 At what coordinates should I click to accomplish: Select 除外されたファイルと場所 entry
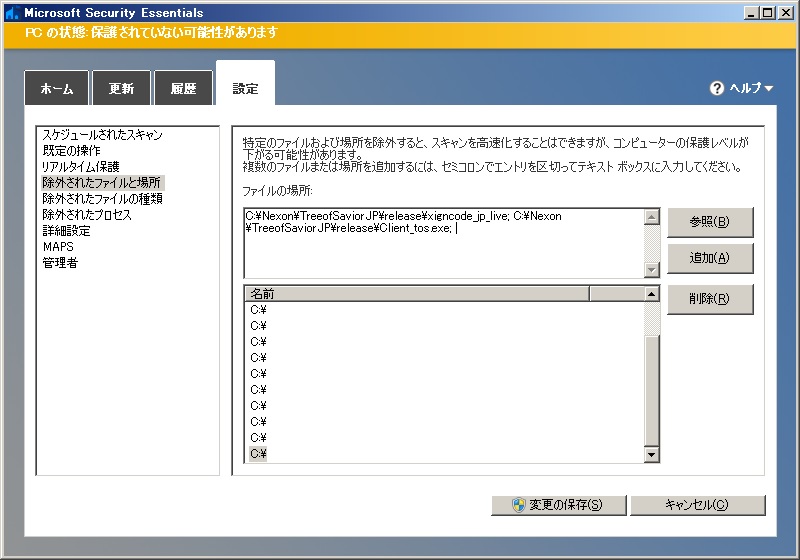(102, 183)
